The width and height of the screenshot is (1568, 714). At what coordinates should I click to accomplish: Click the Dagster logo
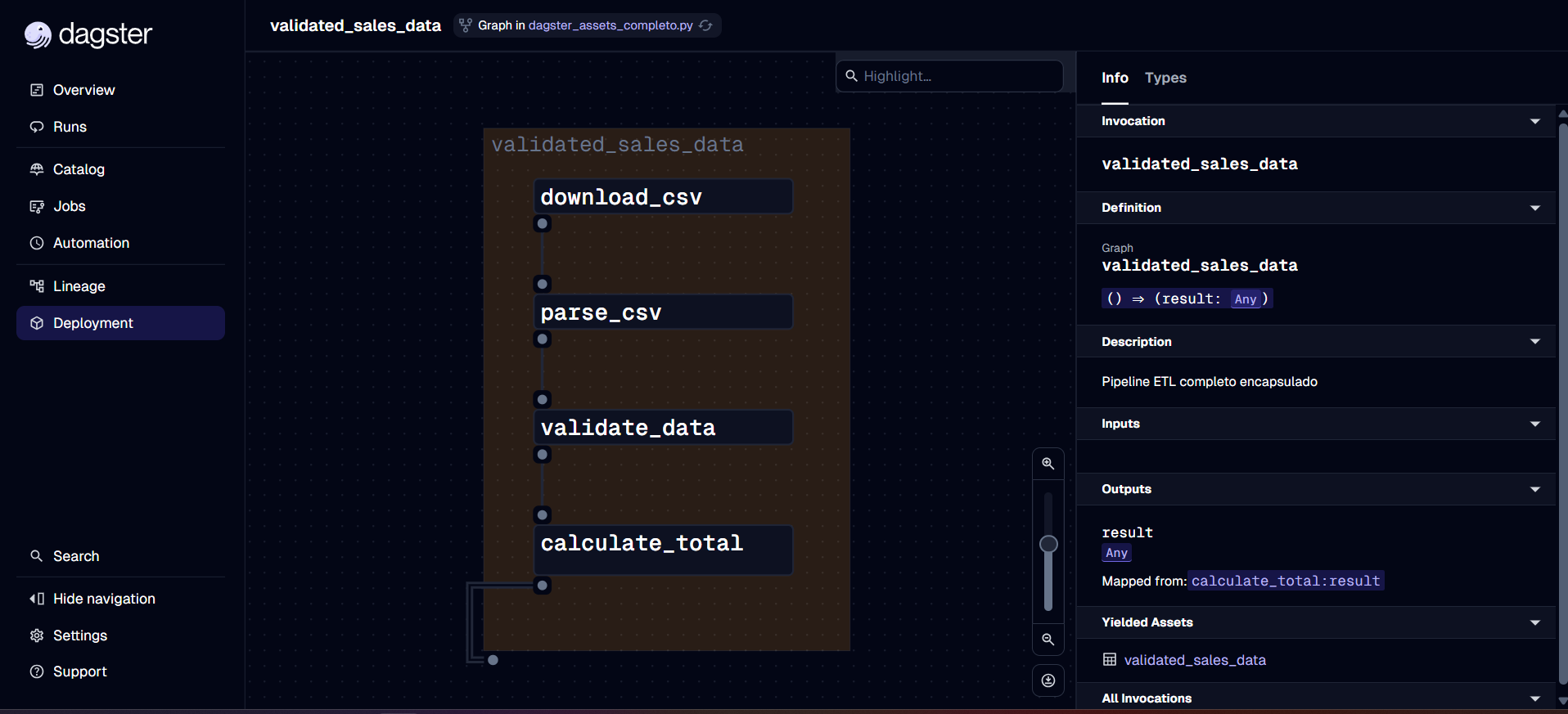(x=88, y=34)
